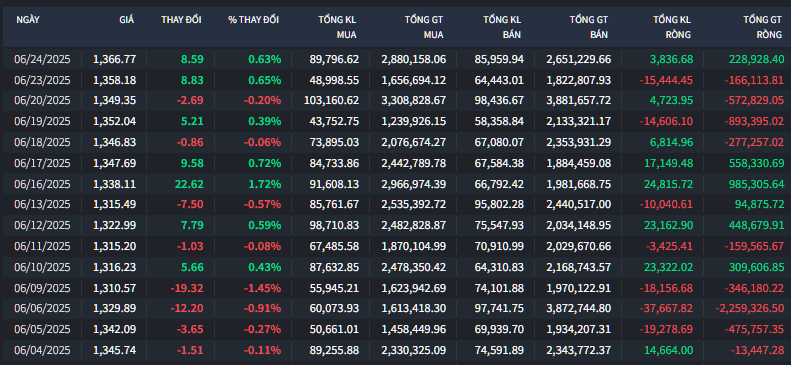Click the net value 985,305.64

click(757, 184)
